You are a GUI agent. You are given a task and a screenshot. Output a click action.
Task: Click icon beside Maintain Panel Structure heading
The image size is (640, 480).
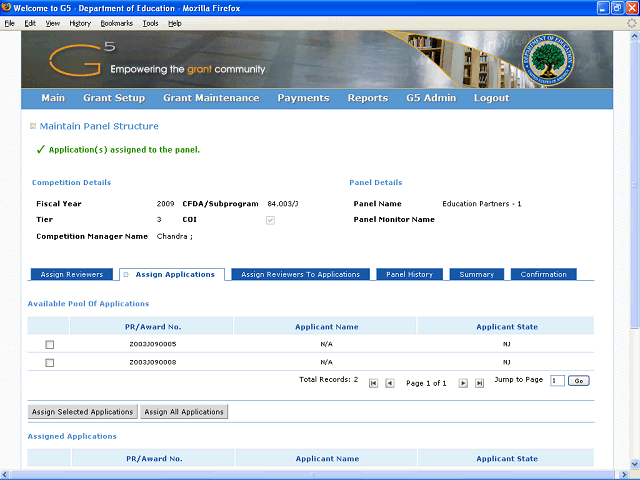point(33,126)
